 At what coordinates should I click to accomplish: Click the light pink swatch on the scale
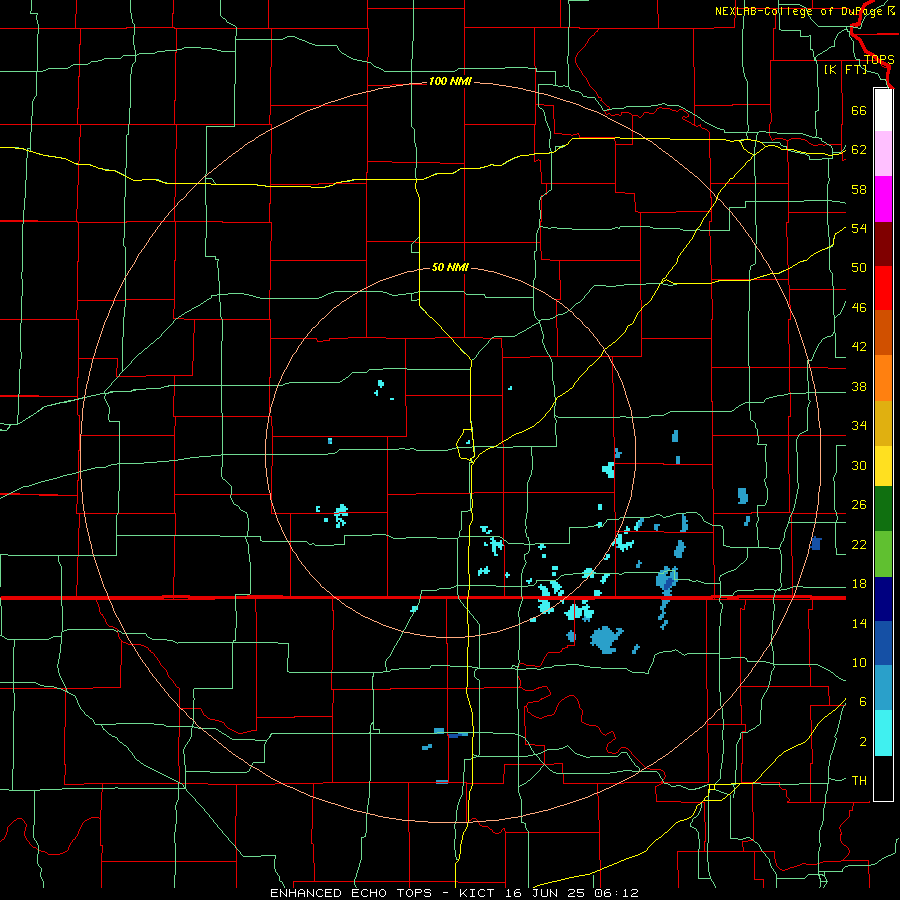click(883, 154)
